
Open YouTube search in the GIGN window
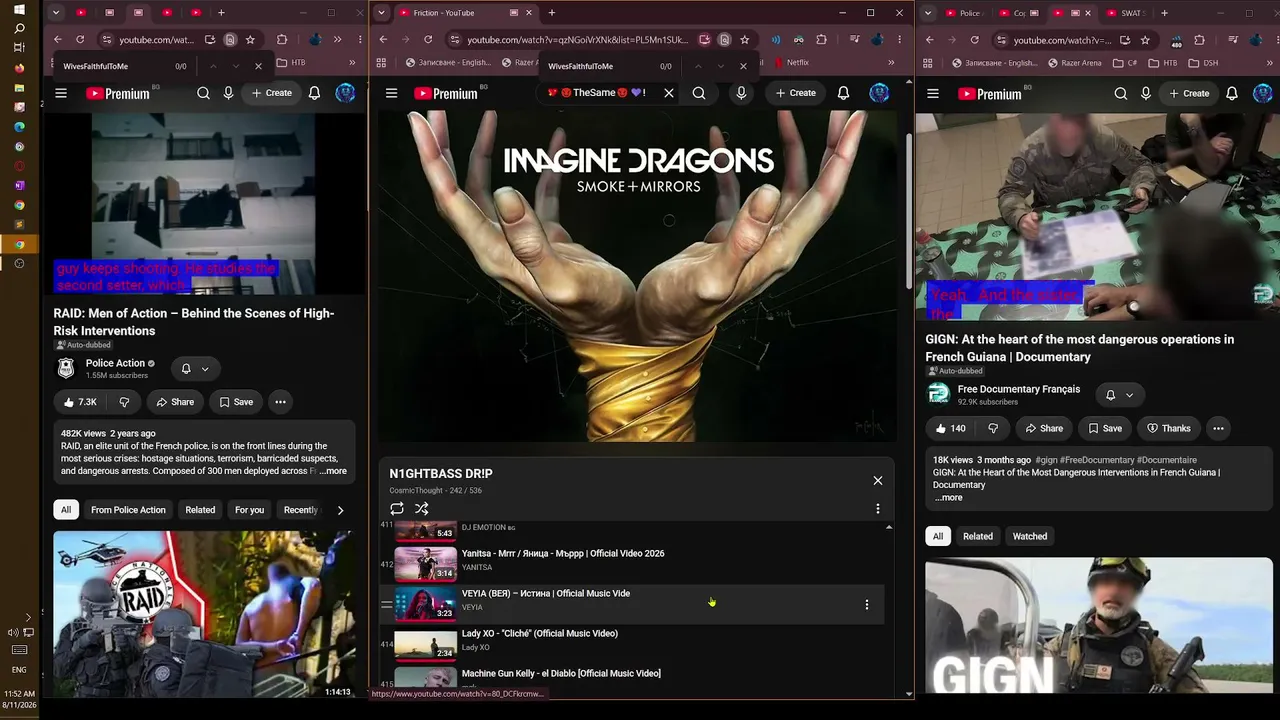tap(1121, 94)
